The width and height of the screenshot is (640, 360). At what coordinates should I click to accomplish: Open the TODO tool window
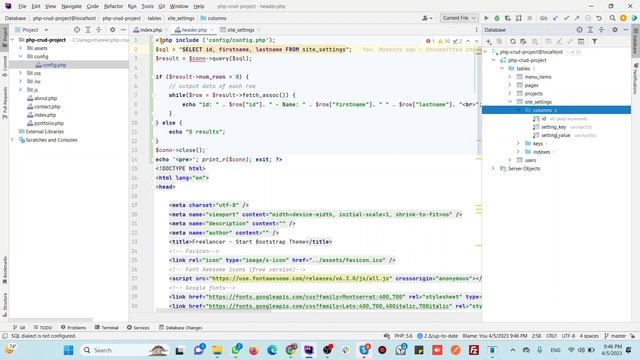pyautogui.click(x=43, y=327)
